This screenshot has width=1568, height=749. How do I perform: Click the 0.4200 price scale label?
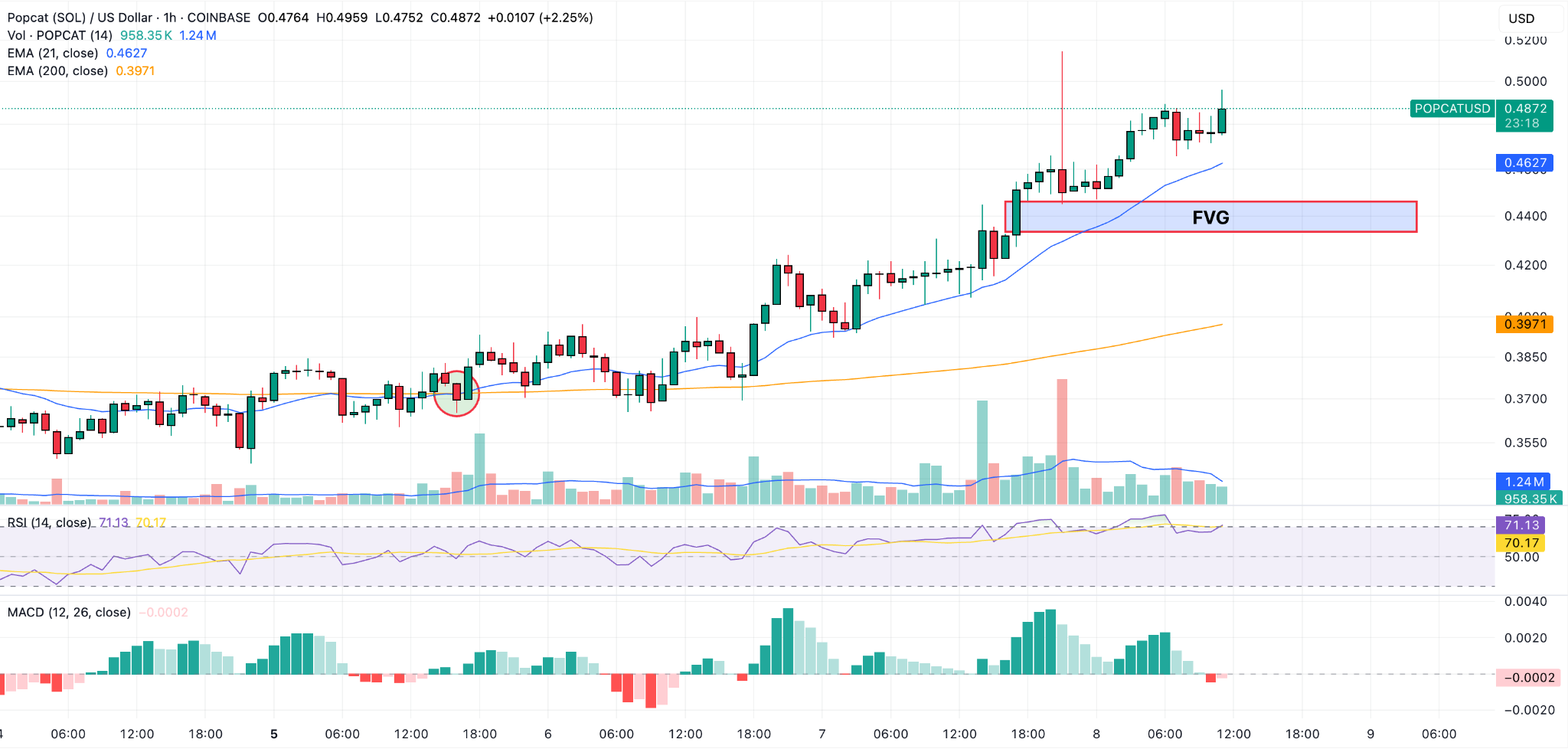point(1525,265)
